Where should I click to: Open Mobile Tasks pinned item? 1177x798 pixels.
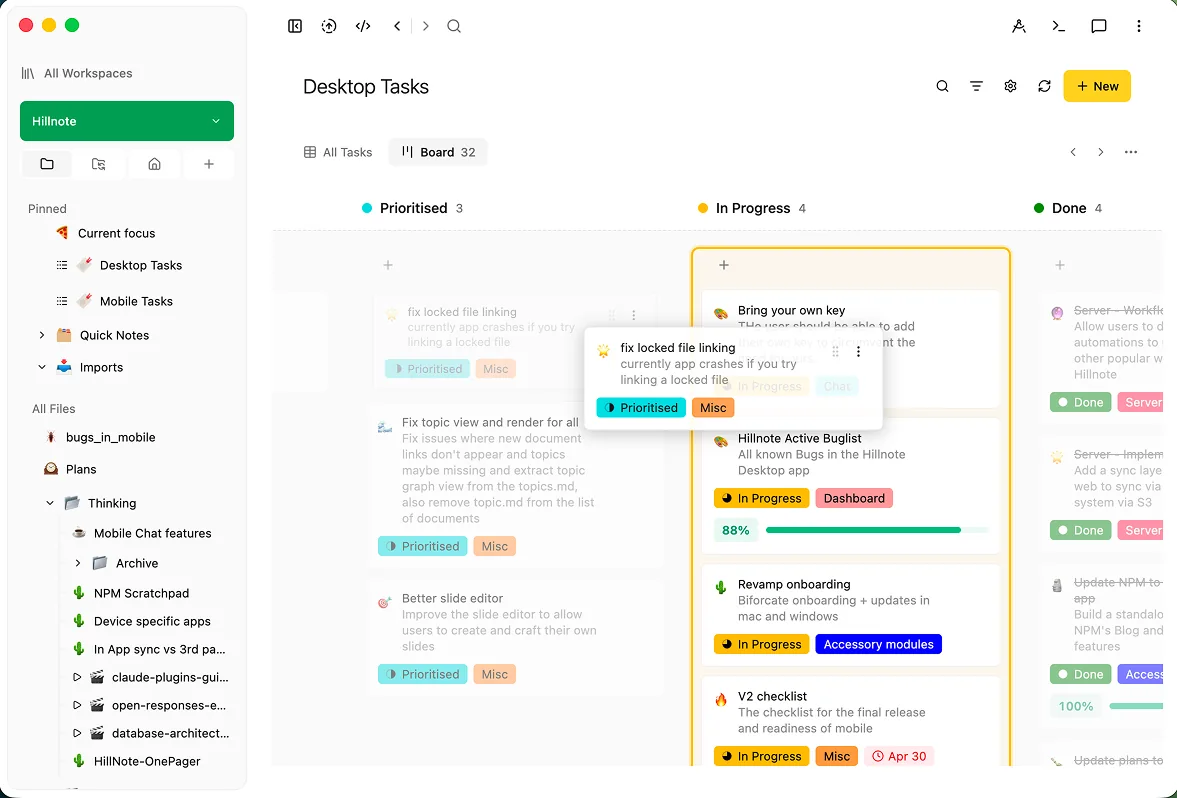[136, 301]
